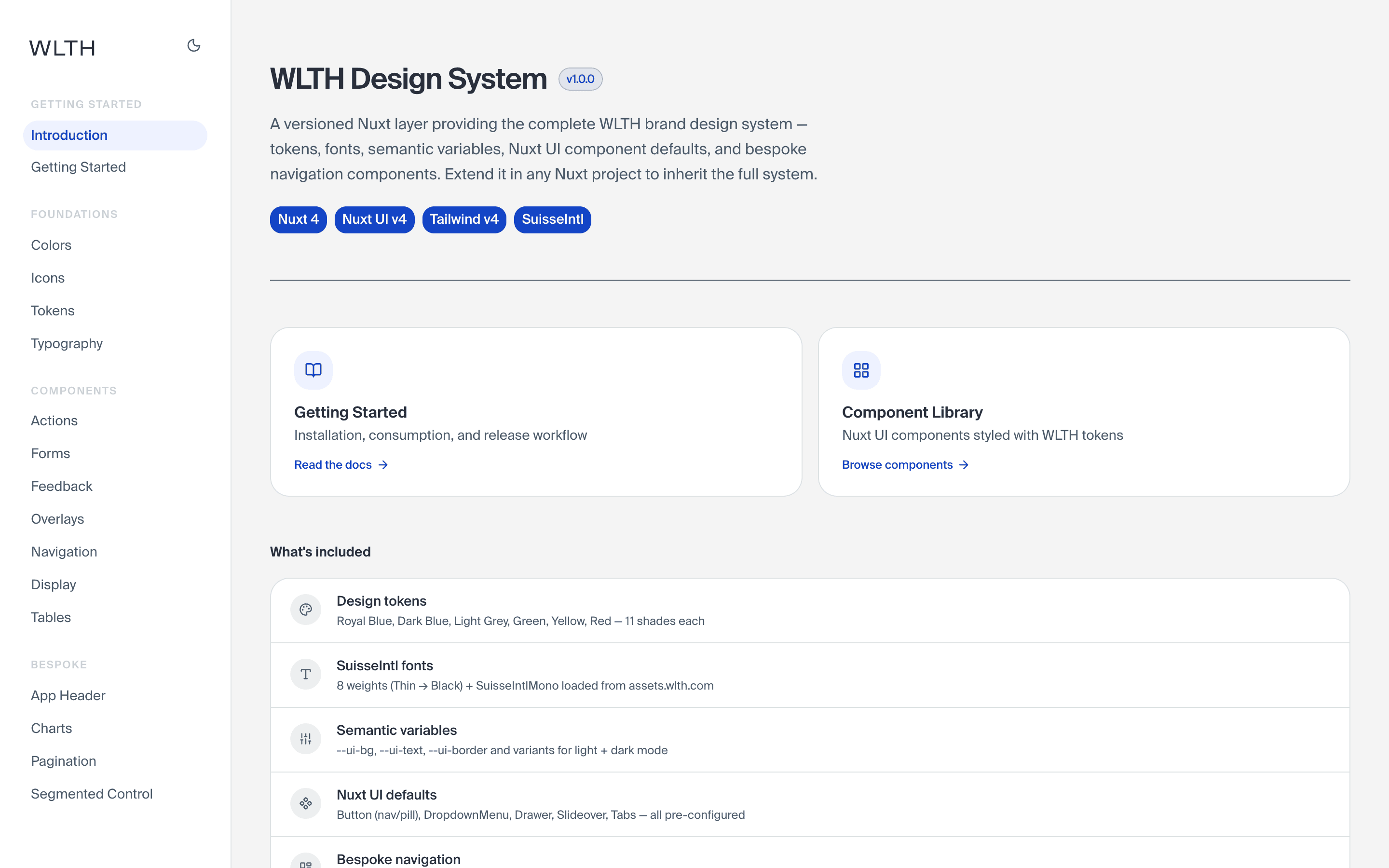Click the --ui-bg, --ui-text description text
This screenshot has width=1389, height=868.
click(502, 750)
